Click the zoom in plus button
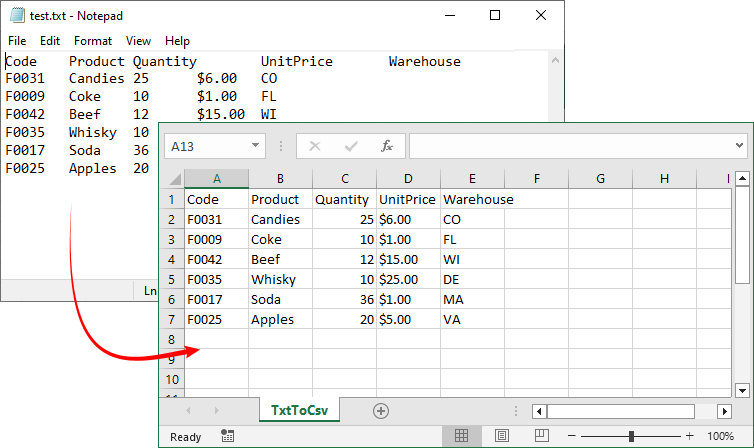The height and width of the screenshot is (448, 754). (690, 436)
